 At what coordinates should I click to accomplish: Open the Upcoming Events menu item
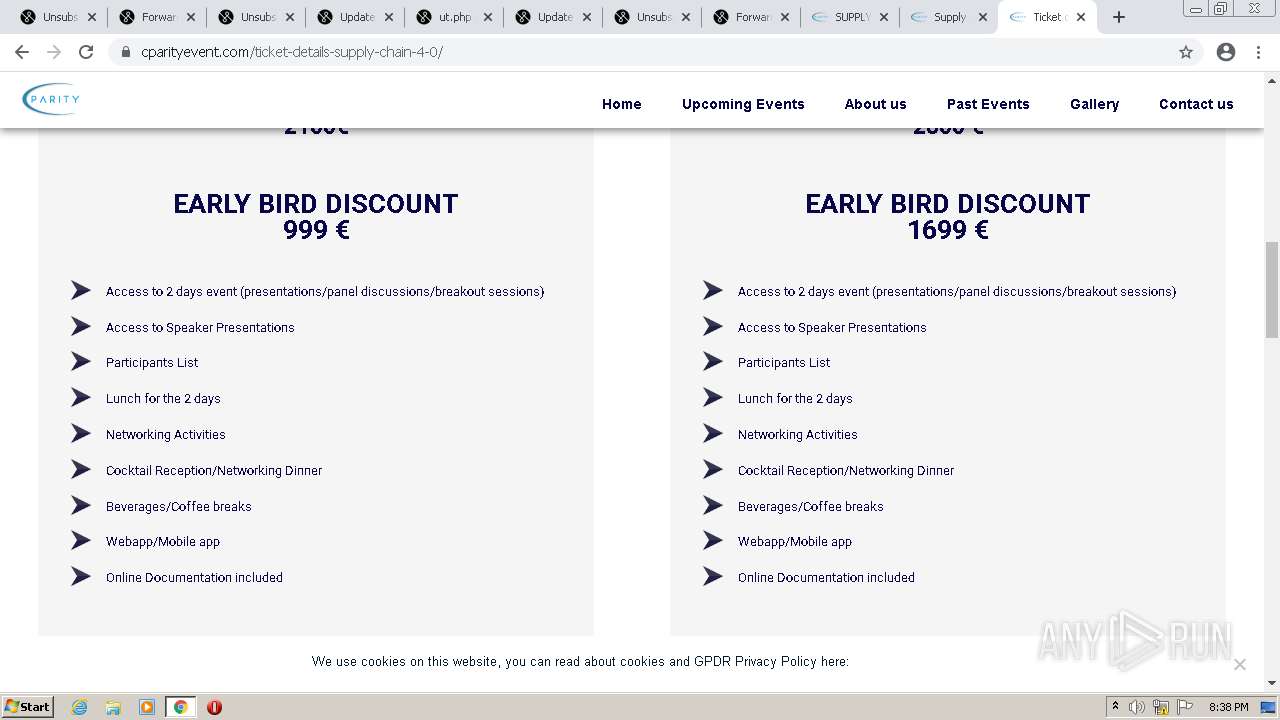click(x=743, y=104)
